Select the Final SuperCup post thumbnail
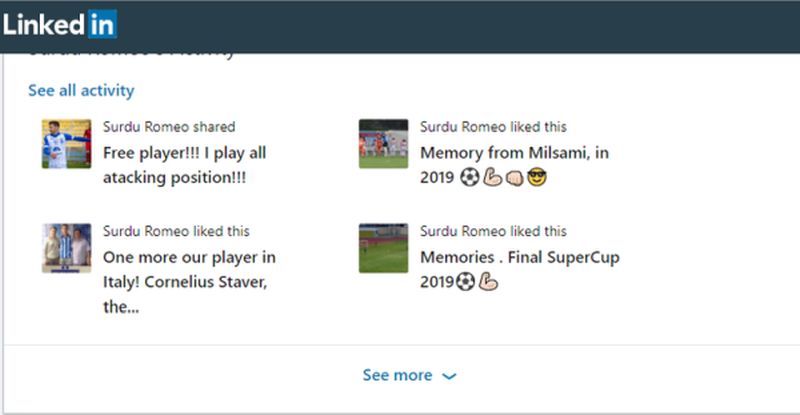 383,248
